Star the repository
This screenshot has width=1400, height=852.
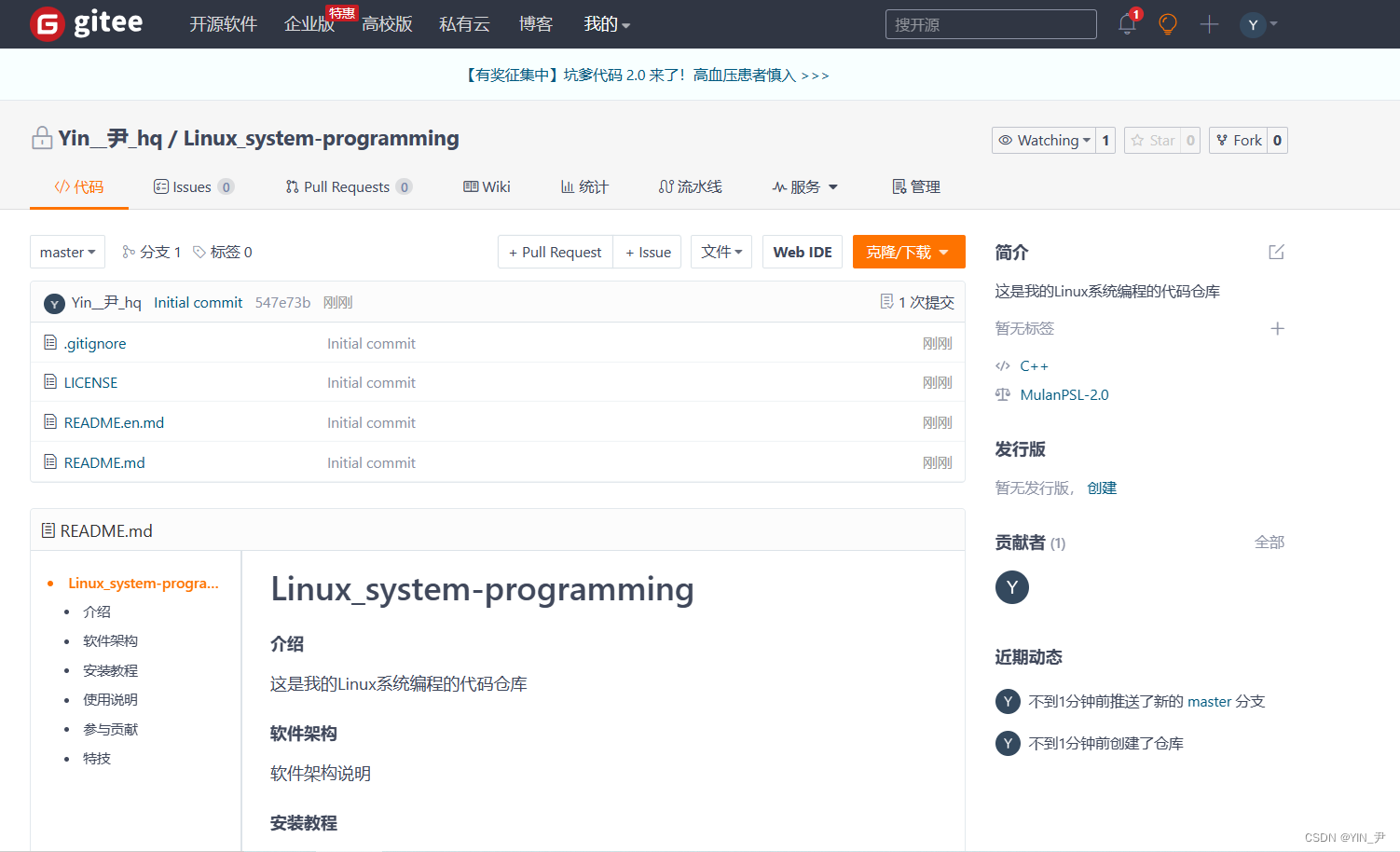coord(1152,140)
